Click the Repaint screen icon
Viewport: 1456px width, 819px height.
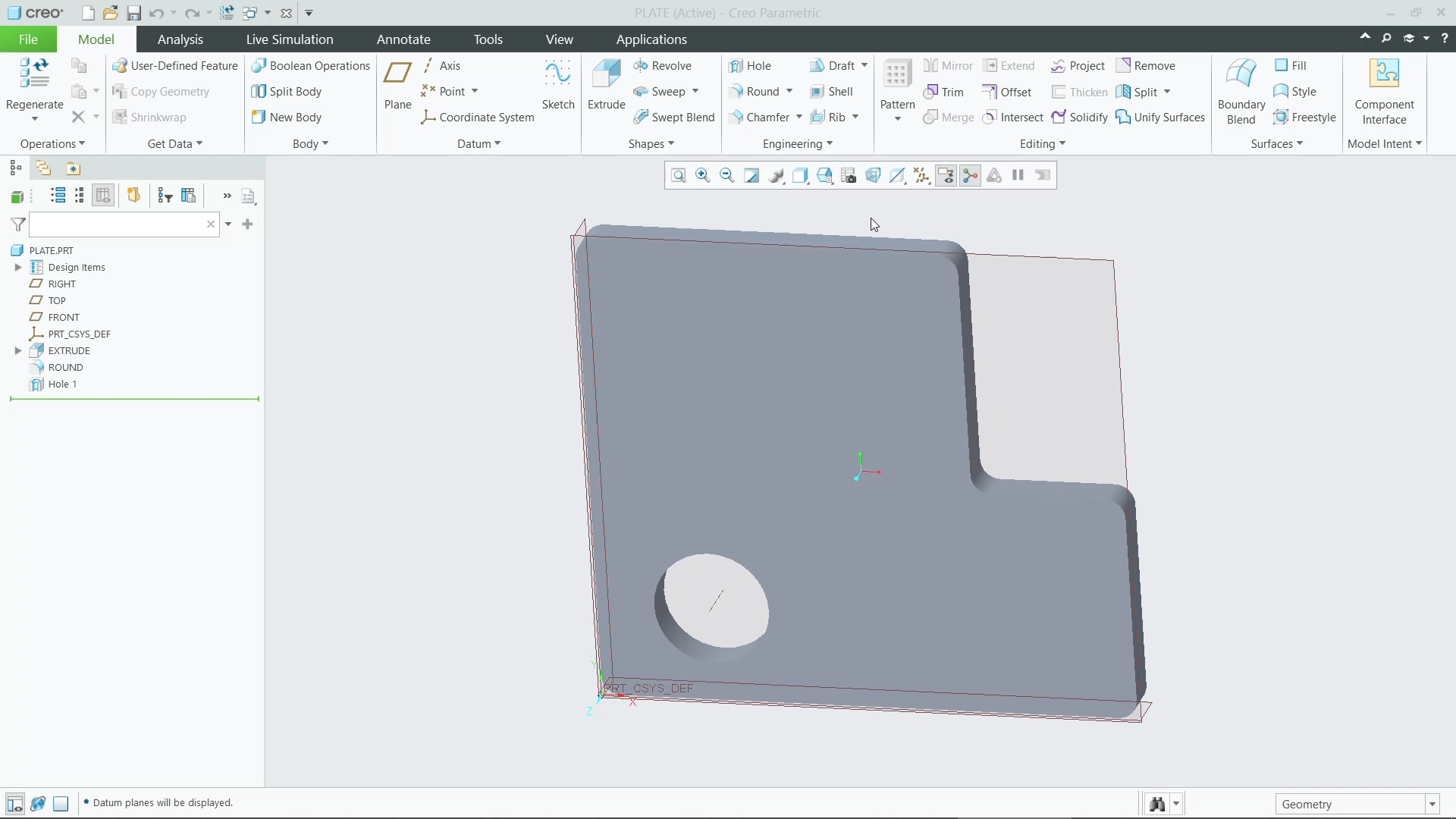[752, 176]
